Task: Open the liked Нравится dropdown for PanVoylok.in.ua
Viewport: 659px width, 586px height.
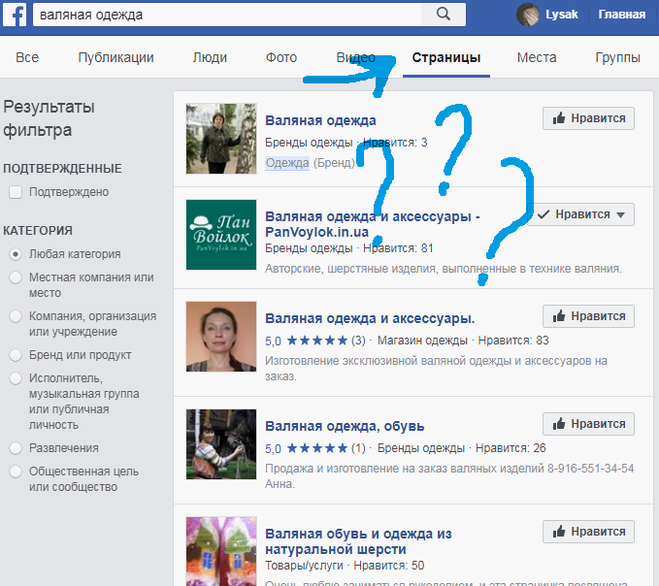Action: (x=583, y=214)
